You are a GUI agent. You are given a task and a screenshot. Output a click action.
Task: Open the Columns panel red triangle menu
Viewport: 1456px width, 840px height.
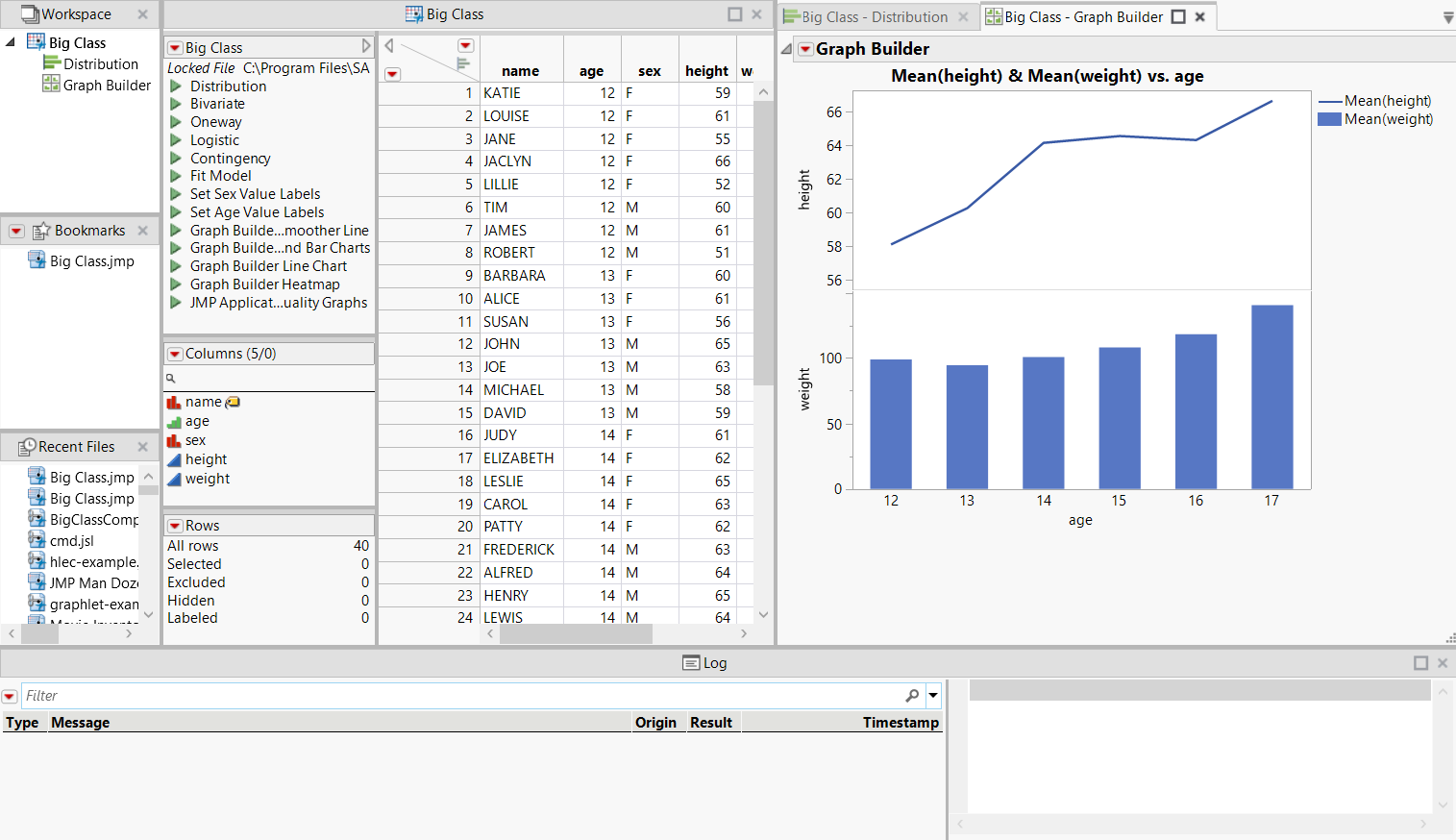(x=175, y=354)
